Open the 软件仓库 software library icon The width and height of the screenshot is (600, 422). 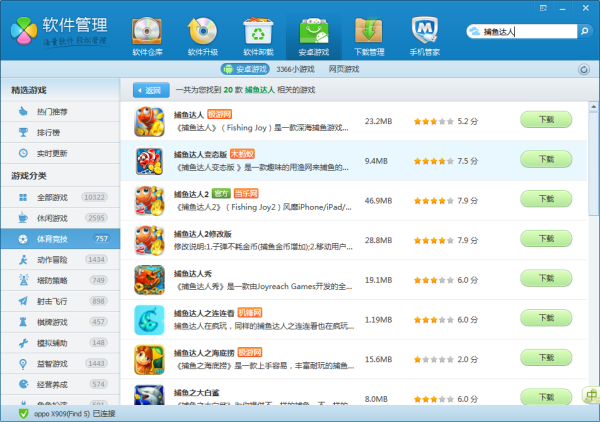147,37
